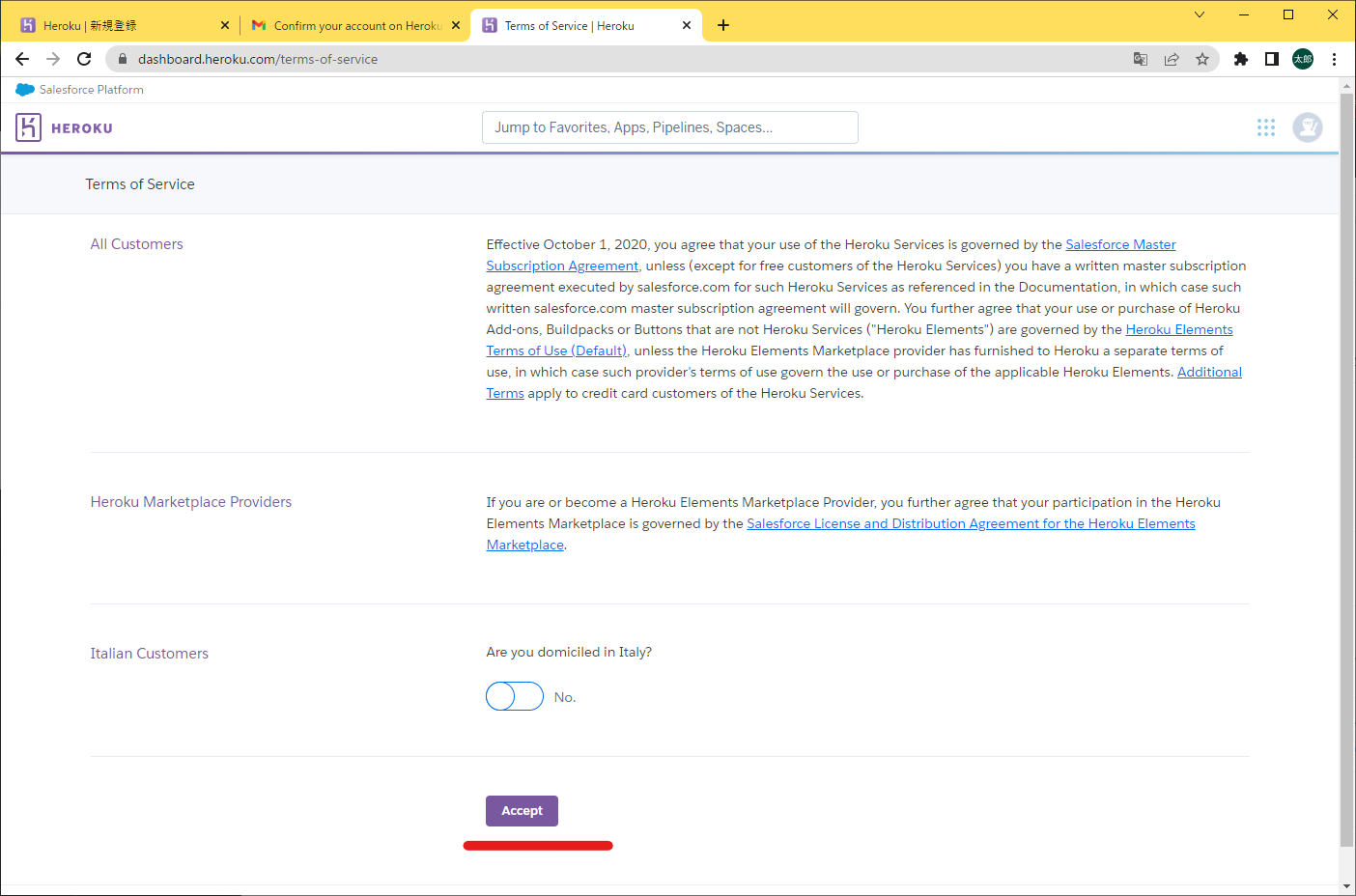Click the 'Are you domiciled in Italy?' text

pos(569,653)
